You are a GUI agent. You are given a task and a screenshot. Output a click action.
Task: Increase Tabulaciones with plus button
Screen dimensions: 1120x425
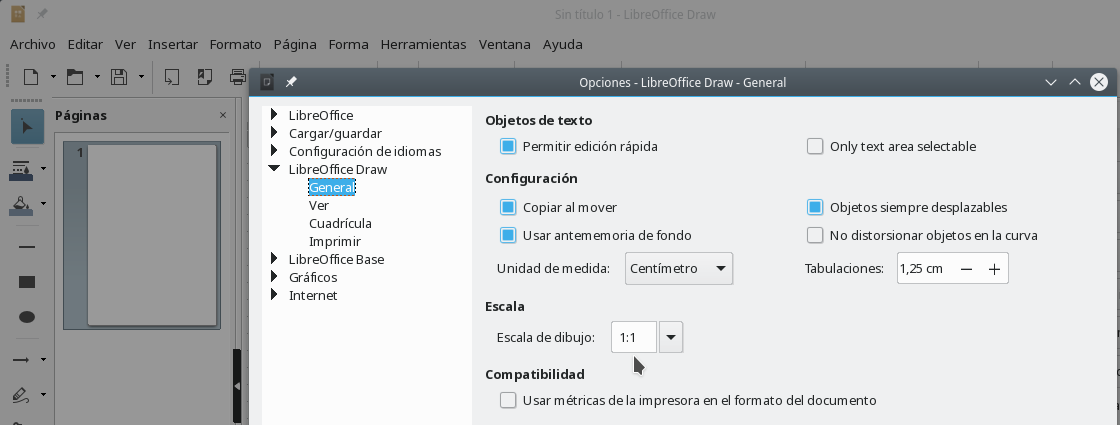click(x=994, y=269)
